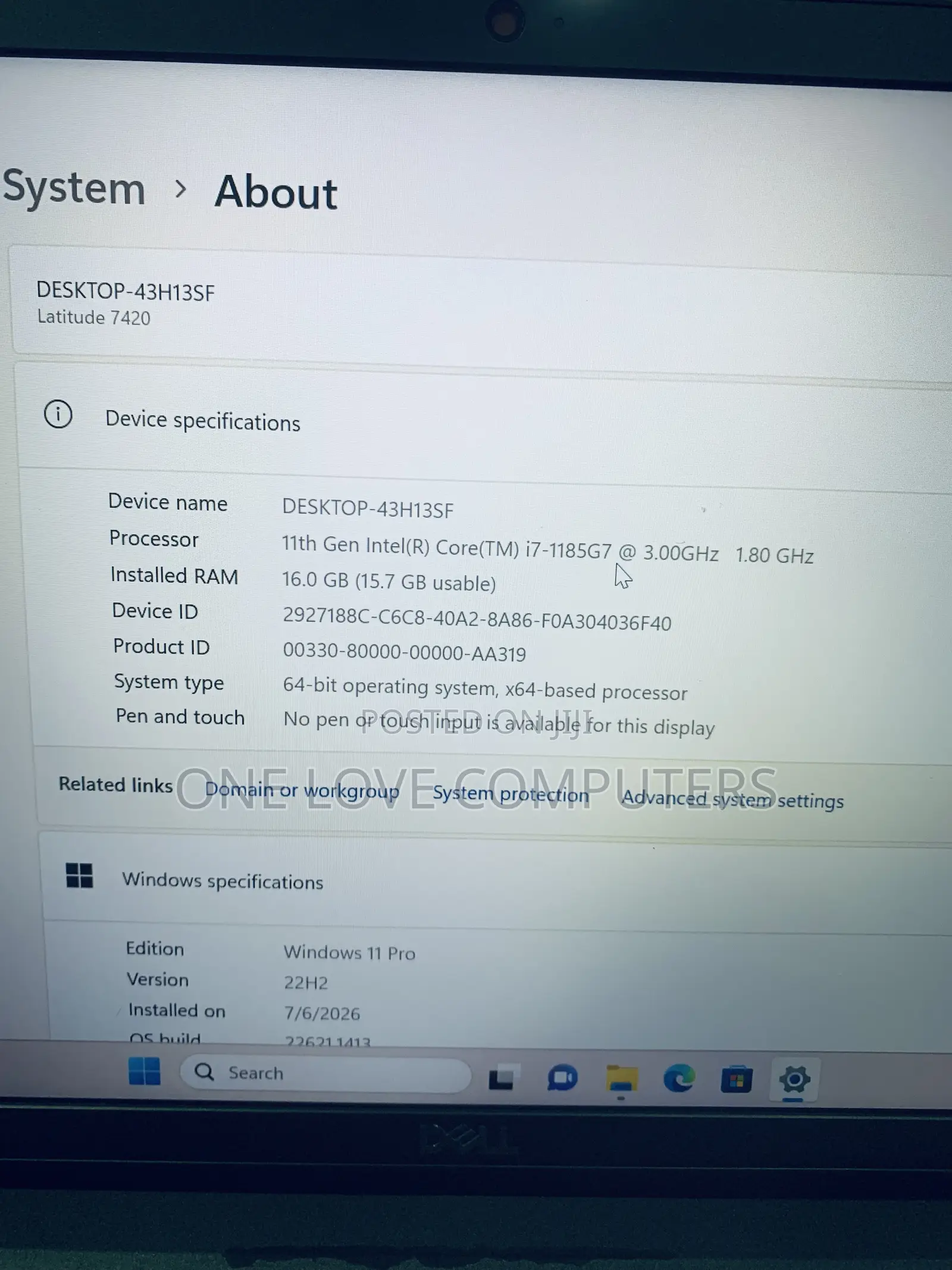952x1270 pixels.
Task: Open the Domain or workgroup link
Action: [x=302, y=791]
